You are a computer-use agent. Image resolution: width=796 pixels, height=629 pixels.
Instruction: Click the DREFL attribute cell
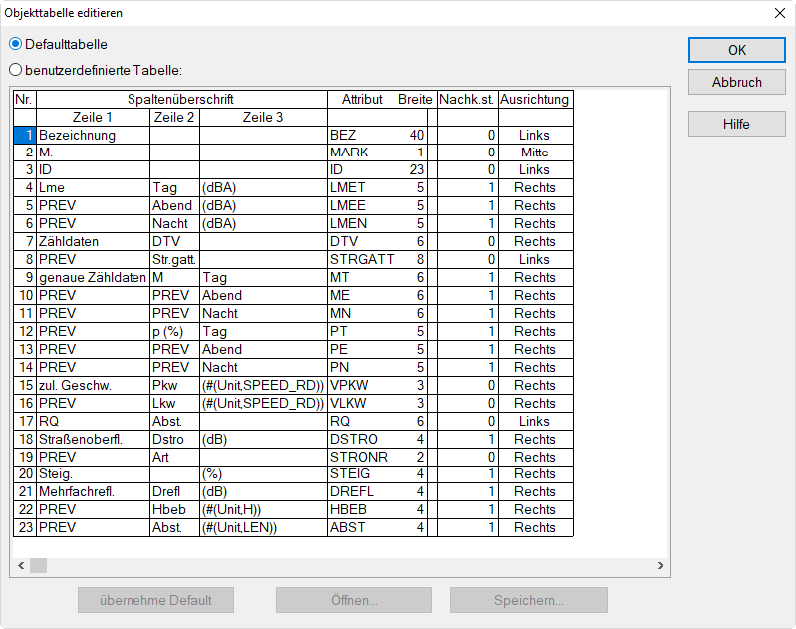click(x=377, y=491)
